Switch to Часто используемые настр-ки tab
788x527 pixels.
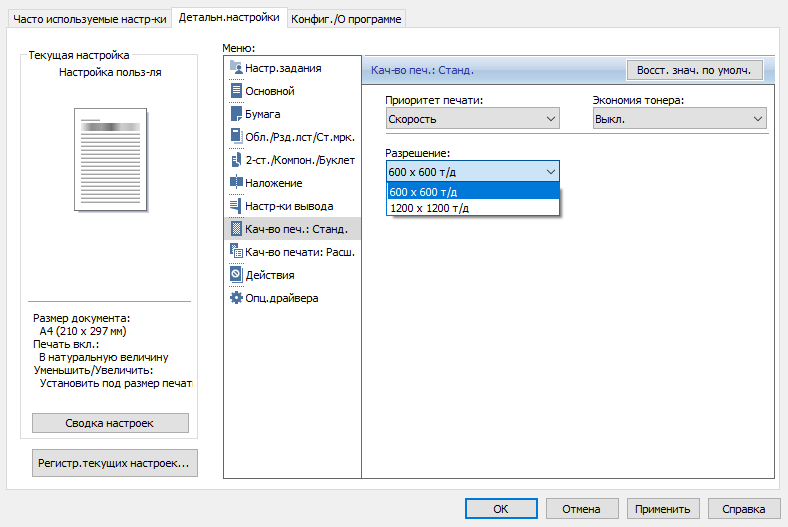(89, 18)
